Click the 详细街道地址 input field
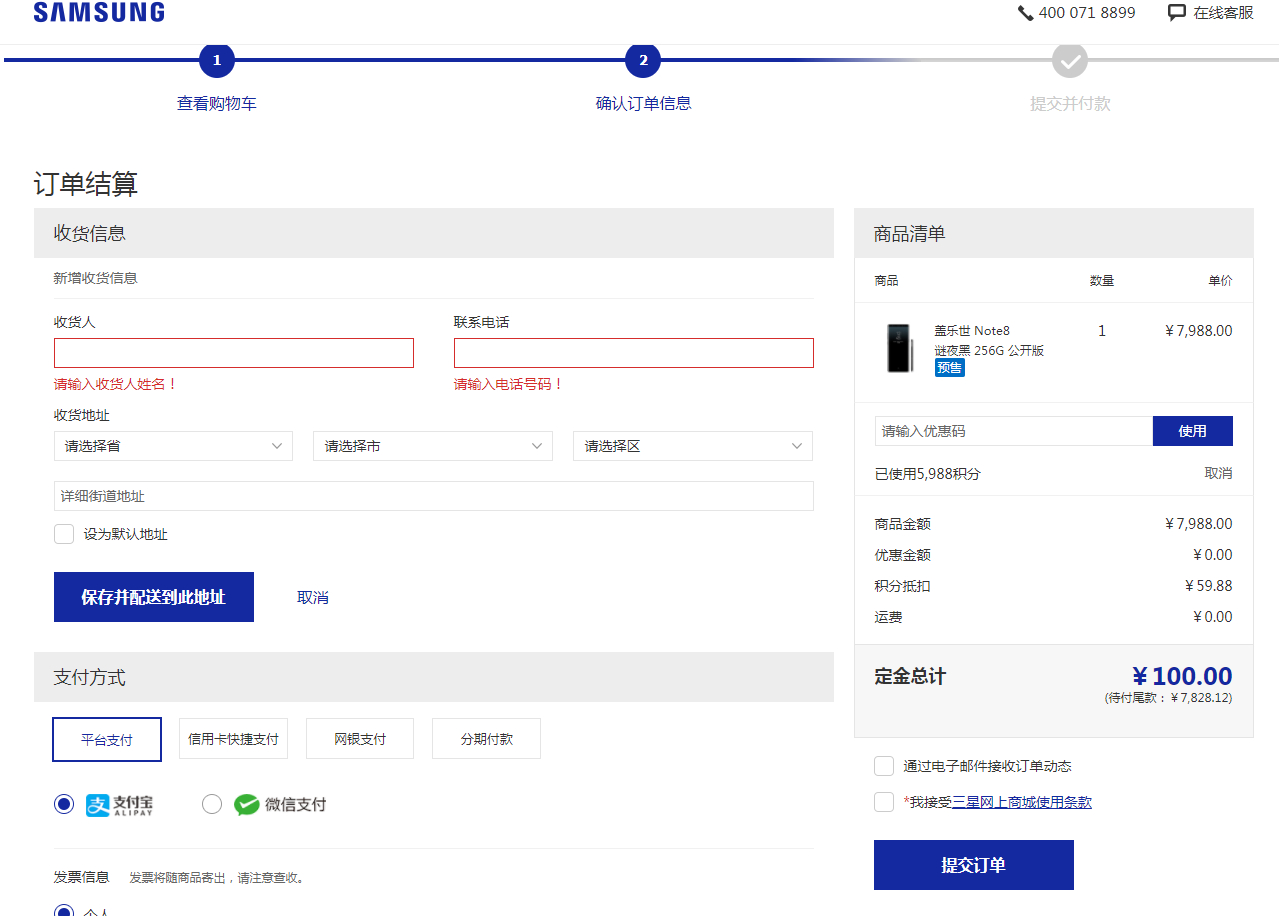The image size is (1279, 916). point(434,496)
